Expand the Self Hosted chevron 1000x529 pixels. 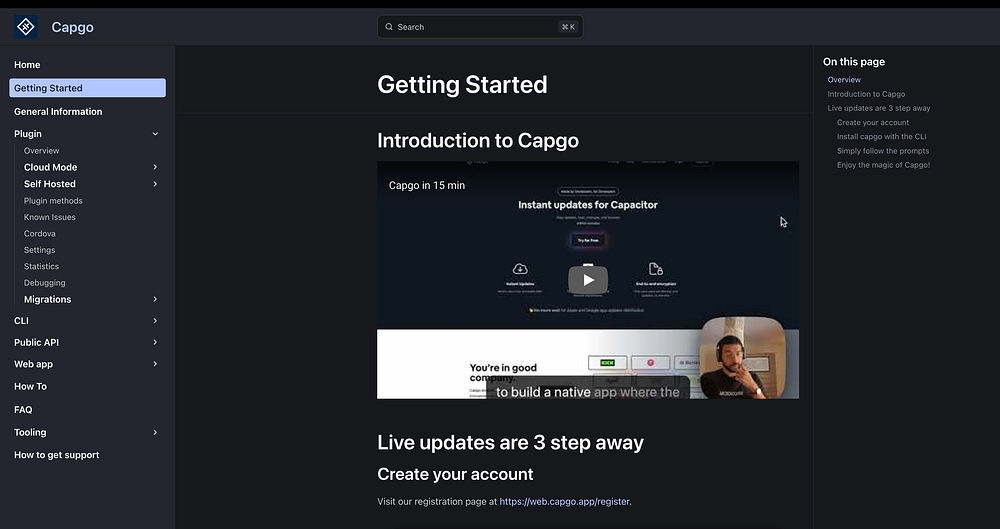click(155, 184)
